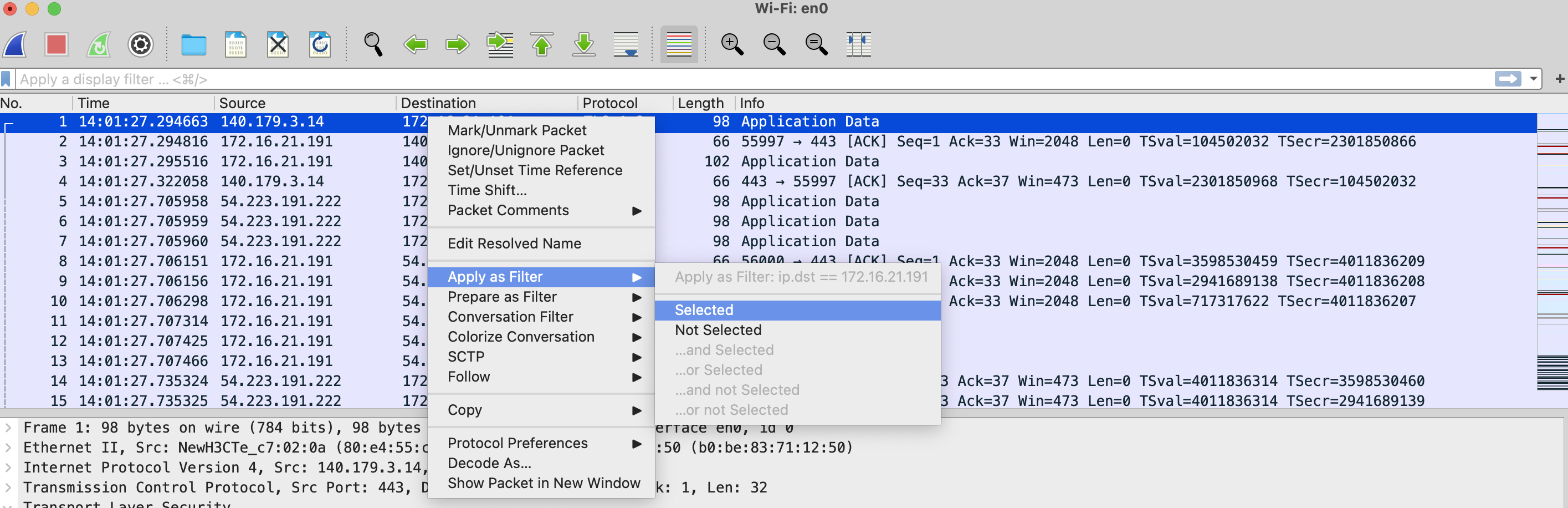1568x508 pixels.
Task: Reload this capture file
Action: coord(320,44)
